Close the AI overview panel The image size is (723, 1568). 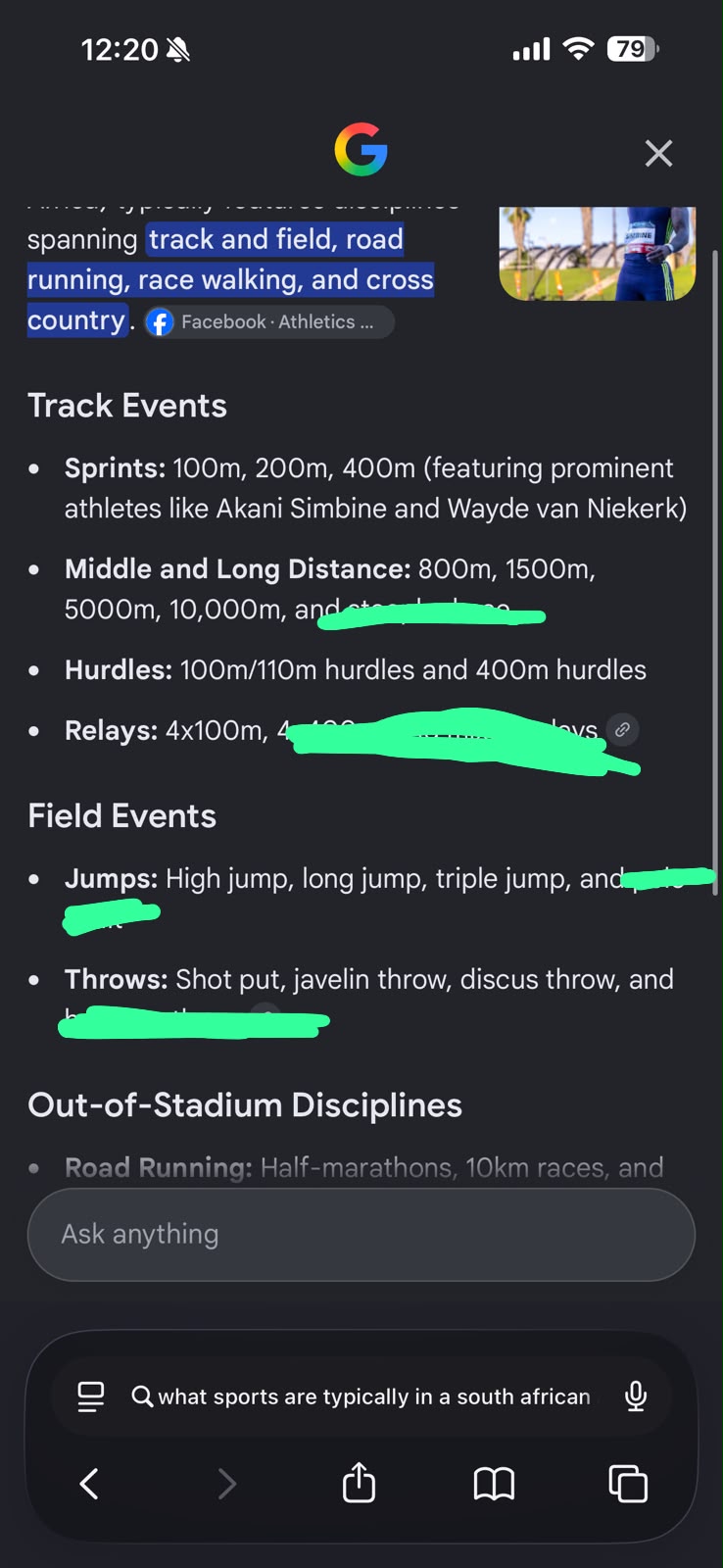[658, 153]
